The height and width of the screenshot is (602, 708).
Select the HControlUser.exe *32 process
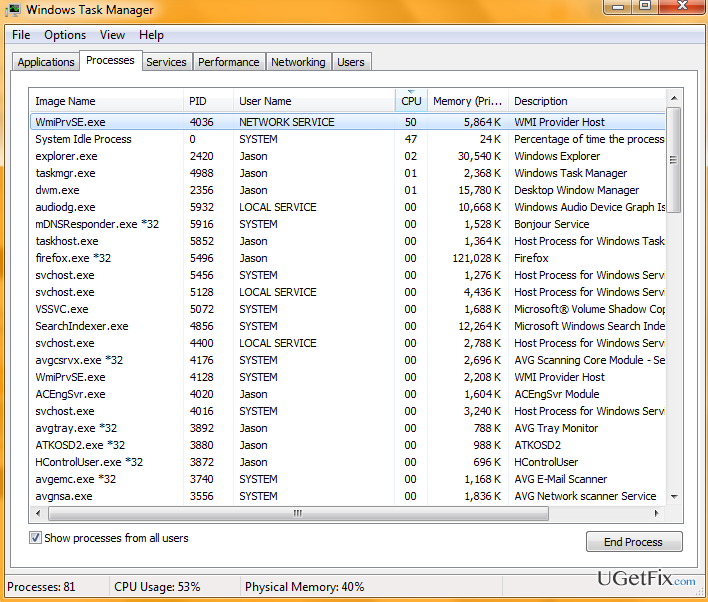[348, 462]
